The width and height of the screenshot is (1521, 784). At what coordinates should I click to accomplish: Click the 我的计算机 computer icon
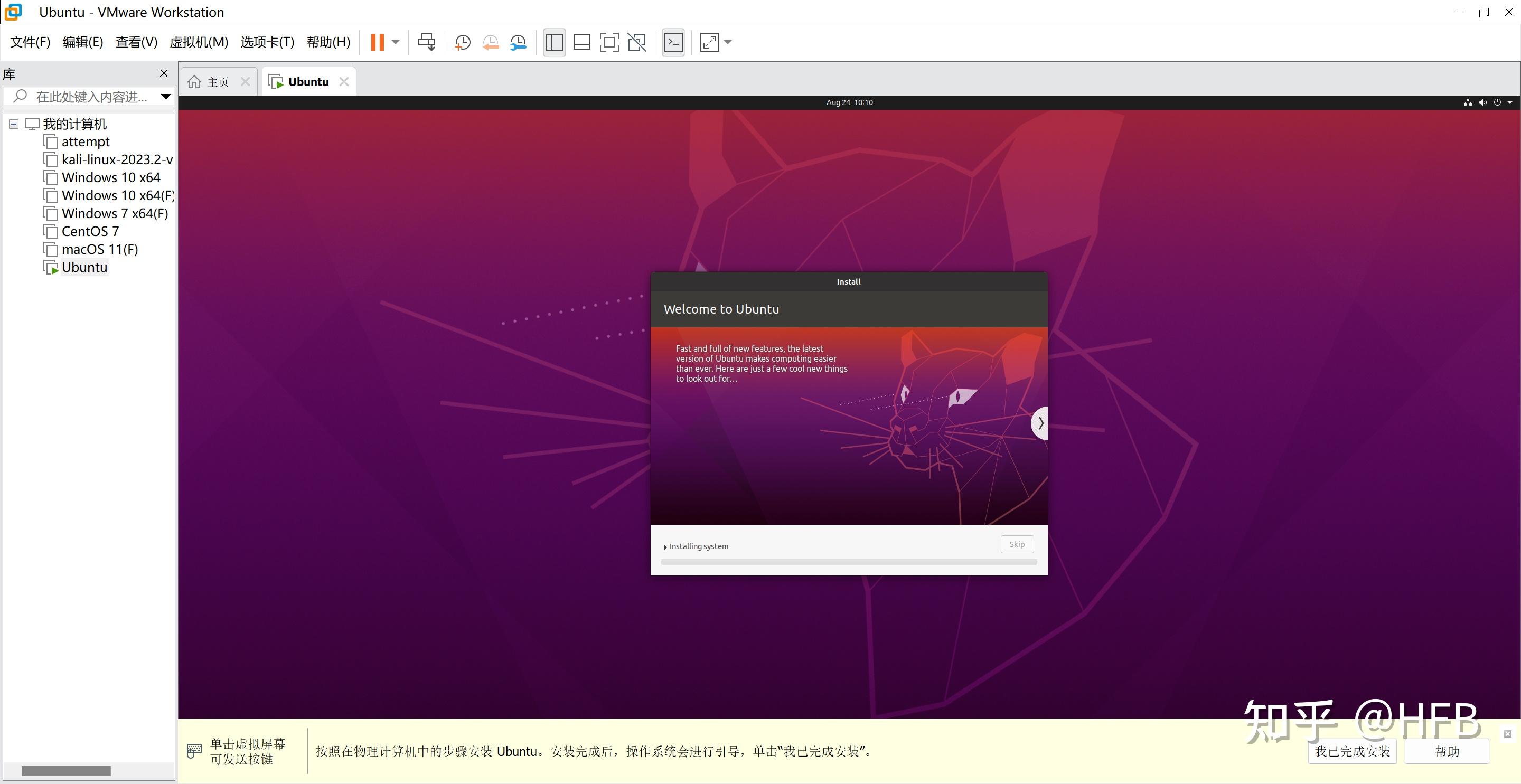tap(32, 124)
